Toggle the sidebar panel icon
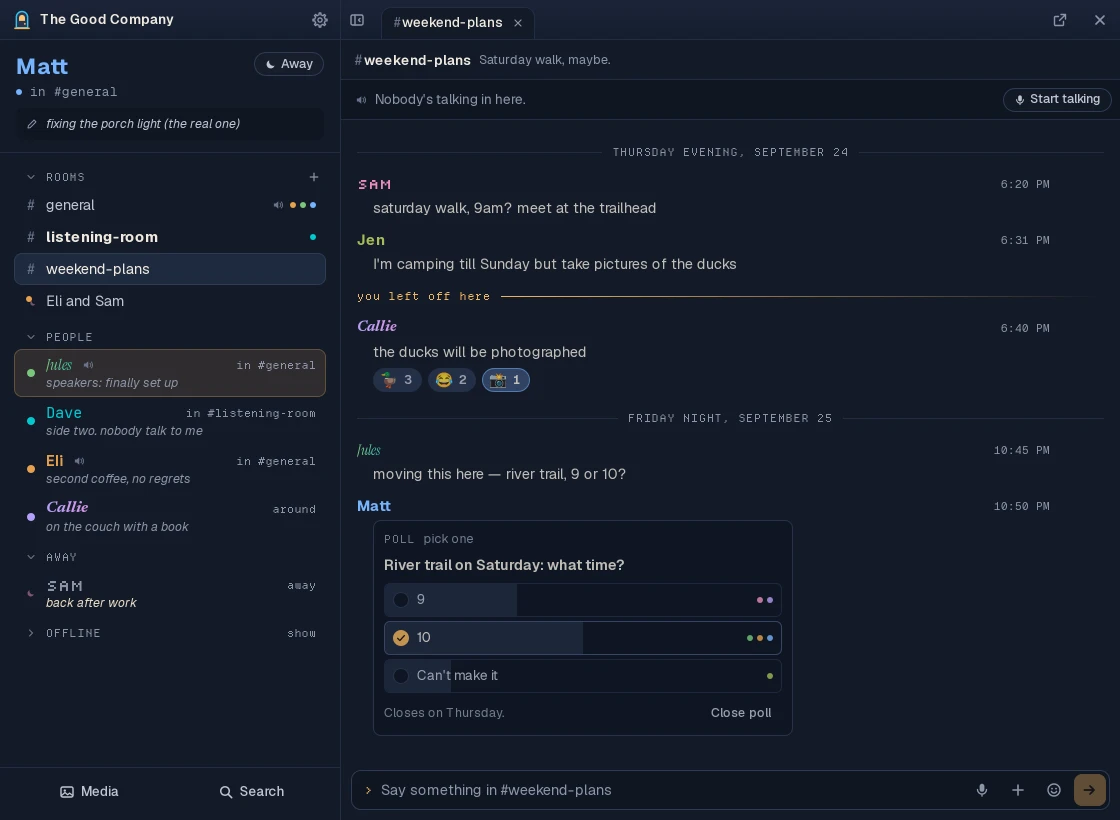Screen dimensions: 1120x820 [357, 20]
